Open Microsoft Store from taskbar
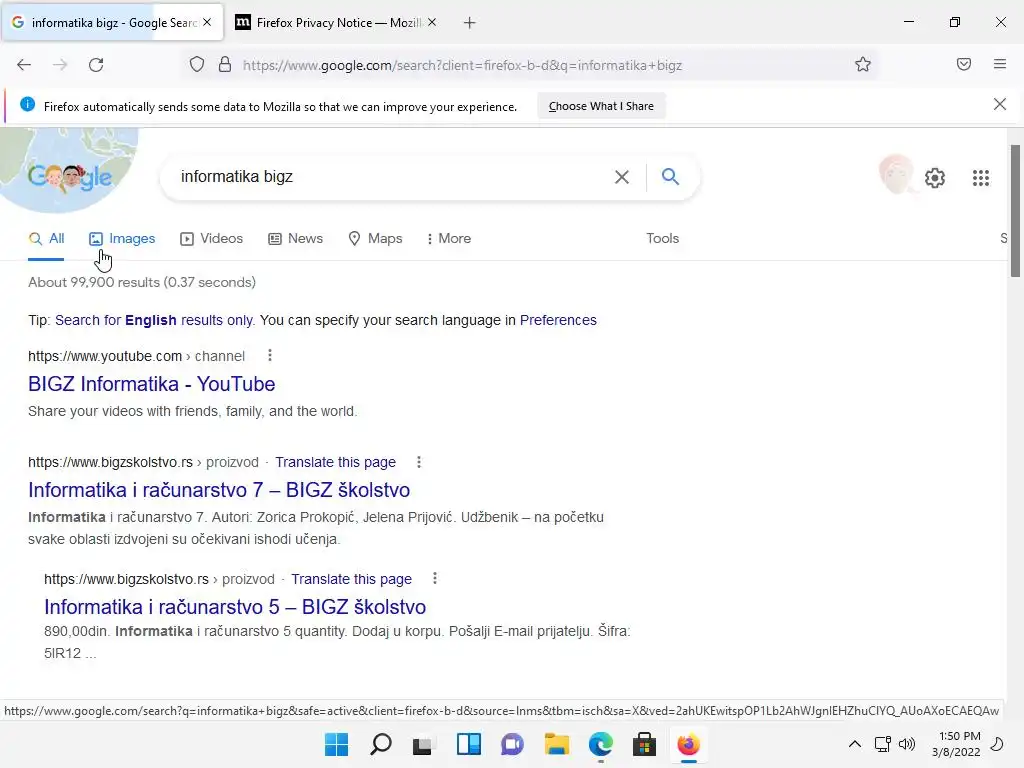Screen dimensions: 1024x768 644,744
